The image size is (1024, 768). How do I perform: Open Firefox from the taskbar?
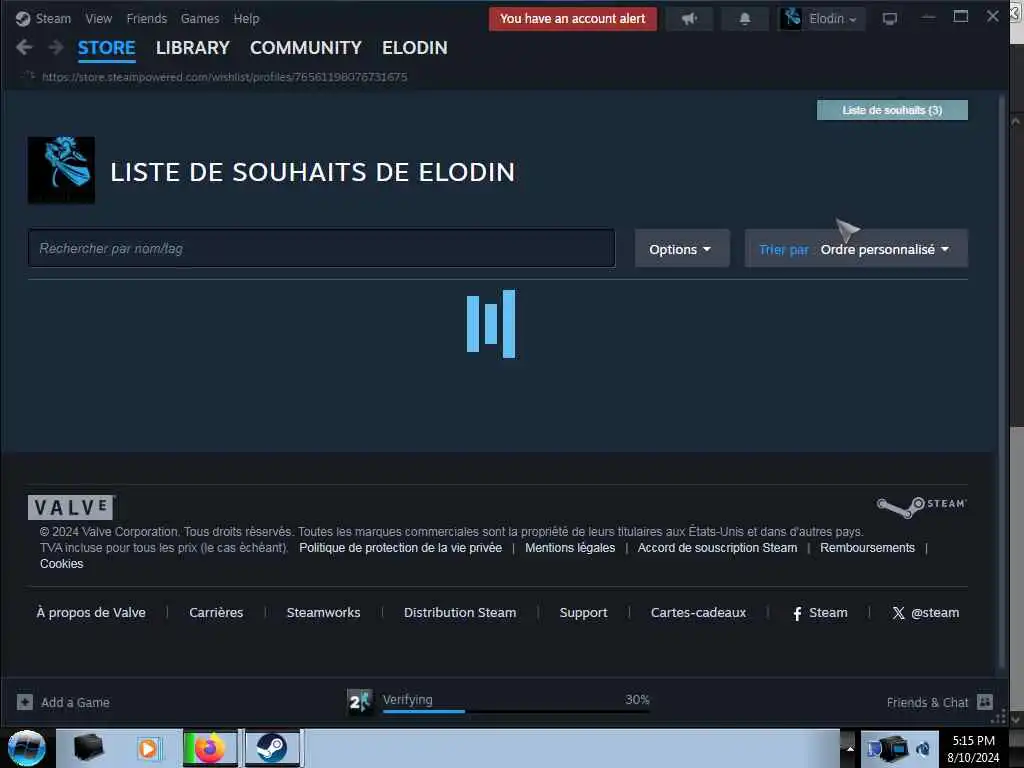(x=210, y=748)
